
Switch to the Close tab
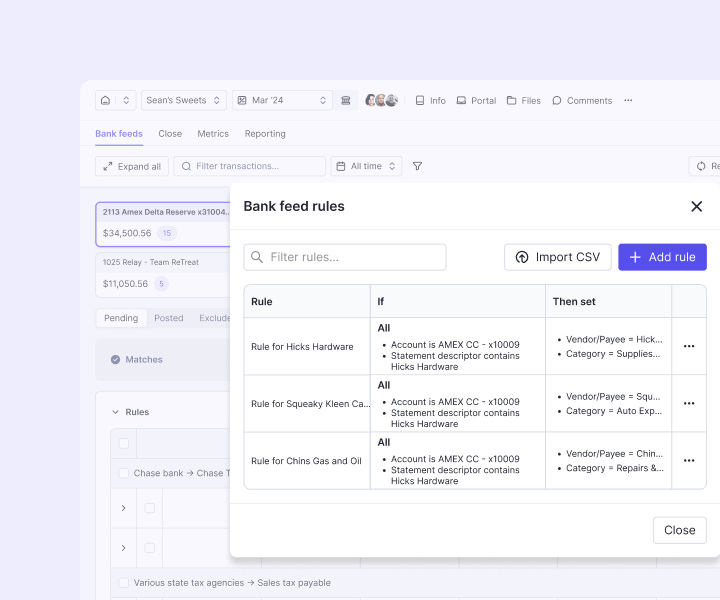tap(170, 134)
